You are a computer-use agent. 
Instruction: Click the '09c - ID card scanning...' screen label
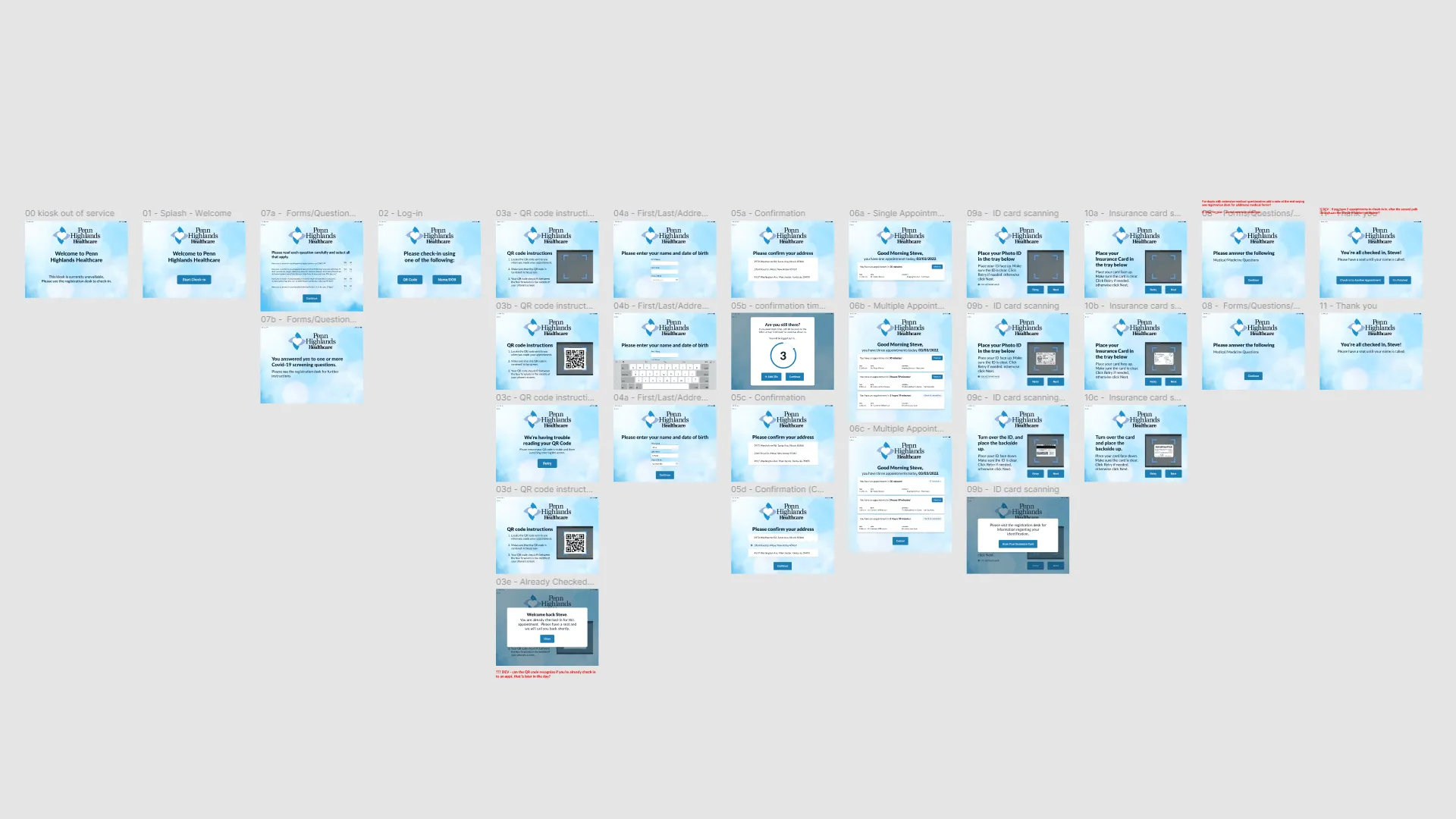(x=1016, y=397)
